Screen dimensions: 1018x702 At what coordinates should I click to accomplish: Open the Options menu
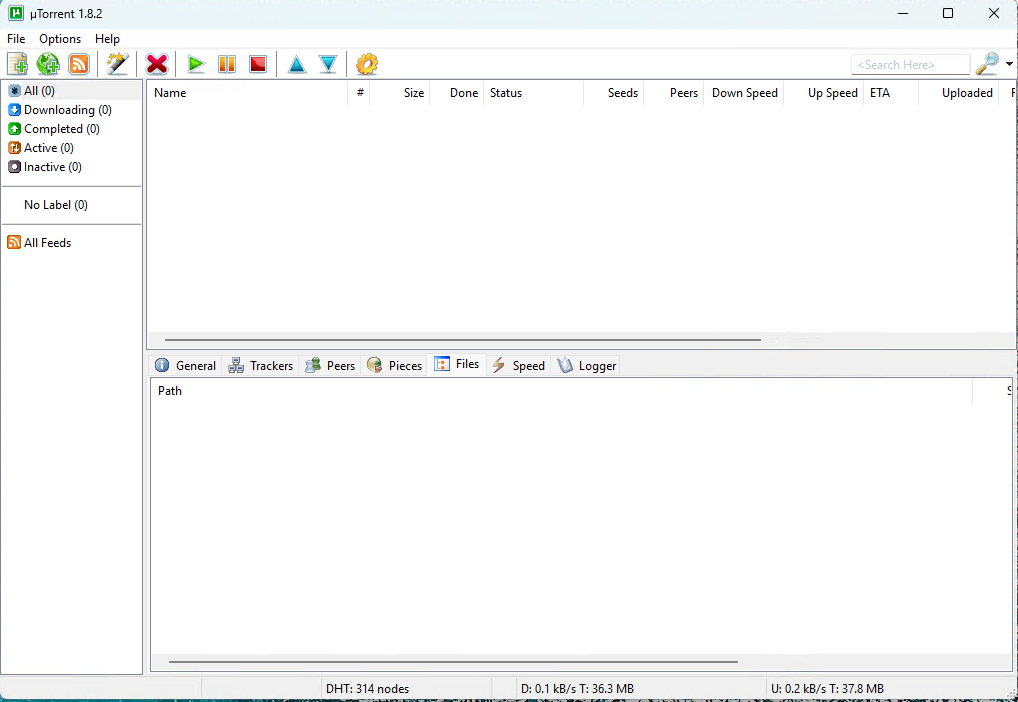point(60,39)
